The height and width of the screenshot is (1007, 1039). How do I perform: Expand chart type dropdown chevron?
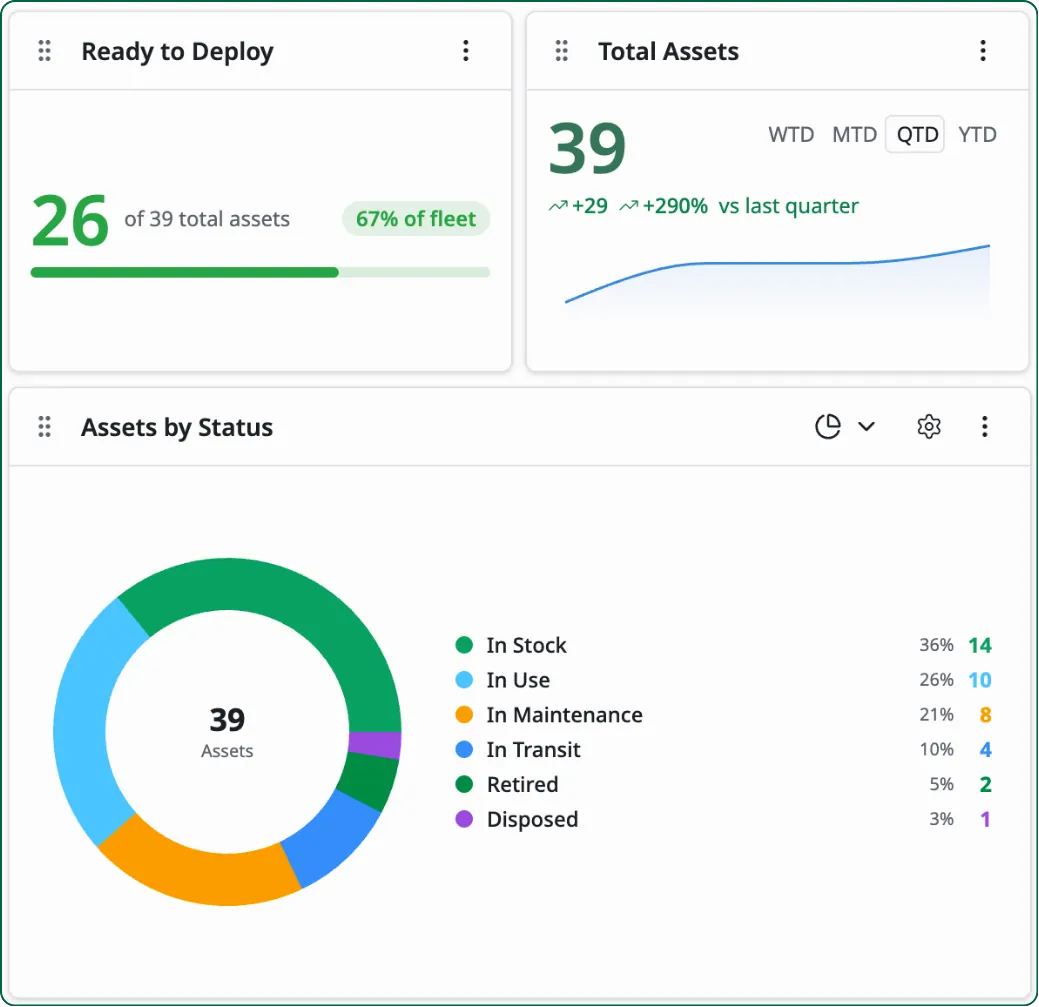pyautogui.click(x=866, y=427)
